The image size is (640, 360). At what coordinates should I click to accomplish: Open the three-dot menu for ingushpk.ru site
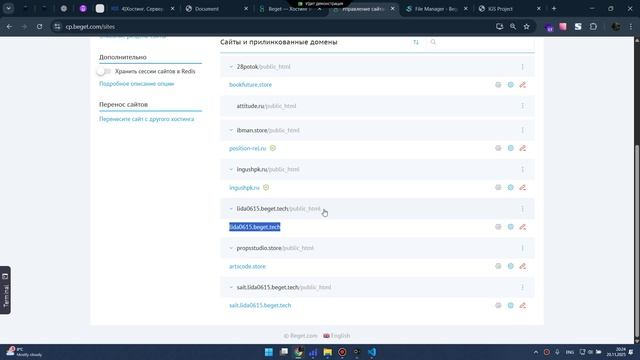click(522, 169)
